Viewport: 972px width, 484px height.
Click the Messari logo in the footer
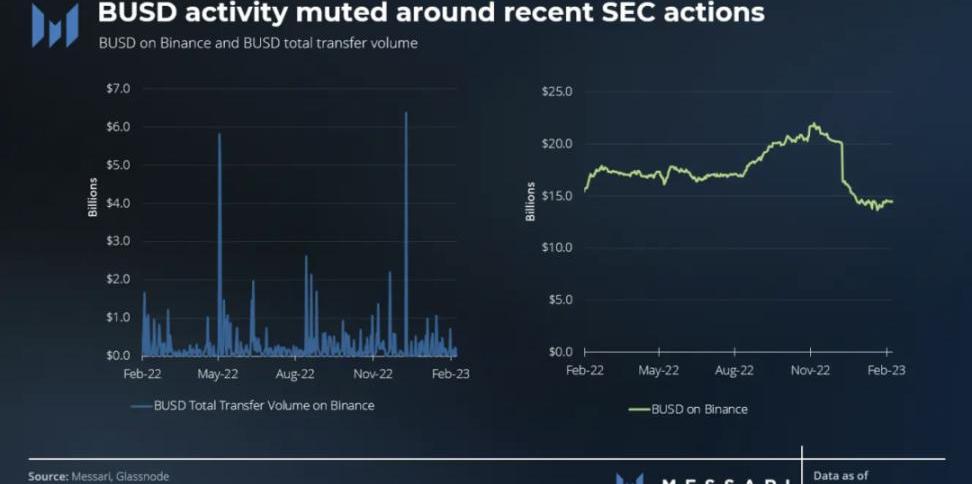pyautogui.click(x=630, y=479)
